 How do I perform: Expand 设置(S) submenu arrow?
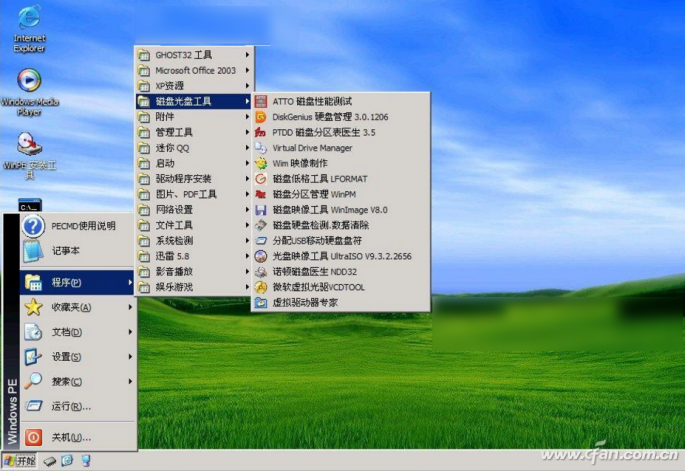tap(130, 357)
